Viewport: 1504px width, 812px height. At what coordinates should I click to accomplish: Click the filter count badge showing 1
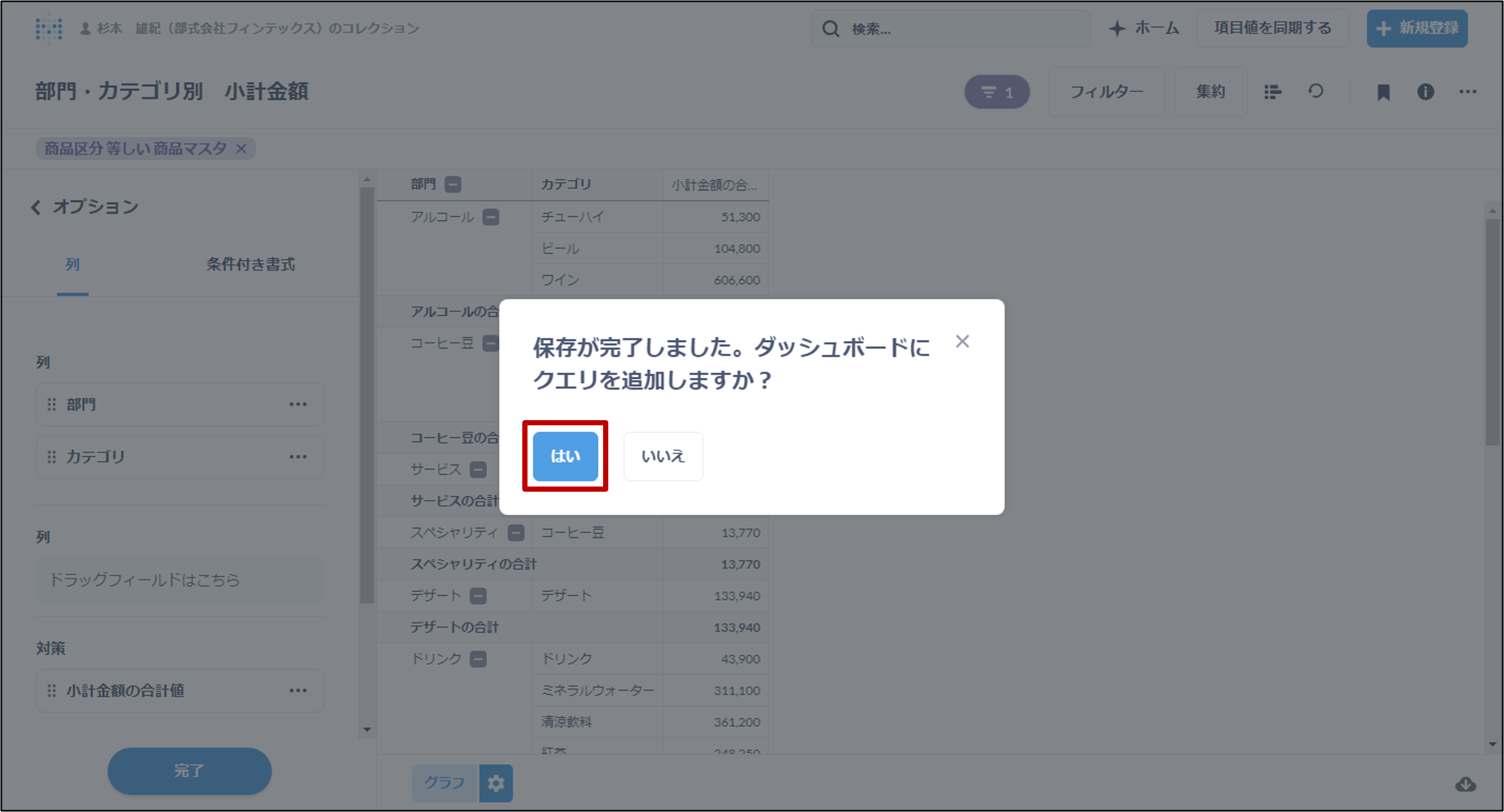click(x=997, y=92)
